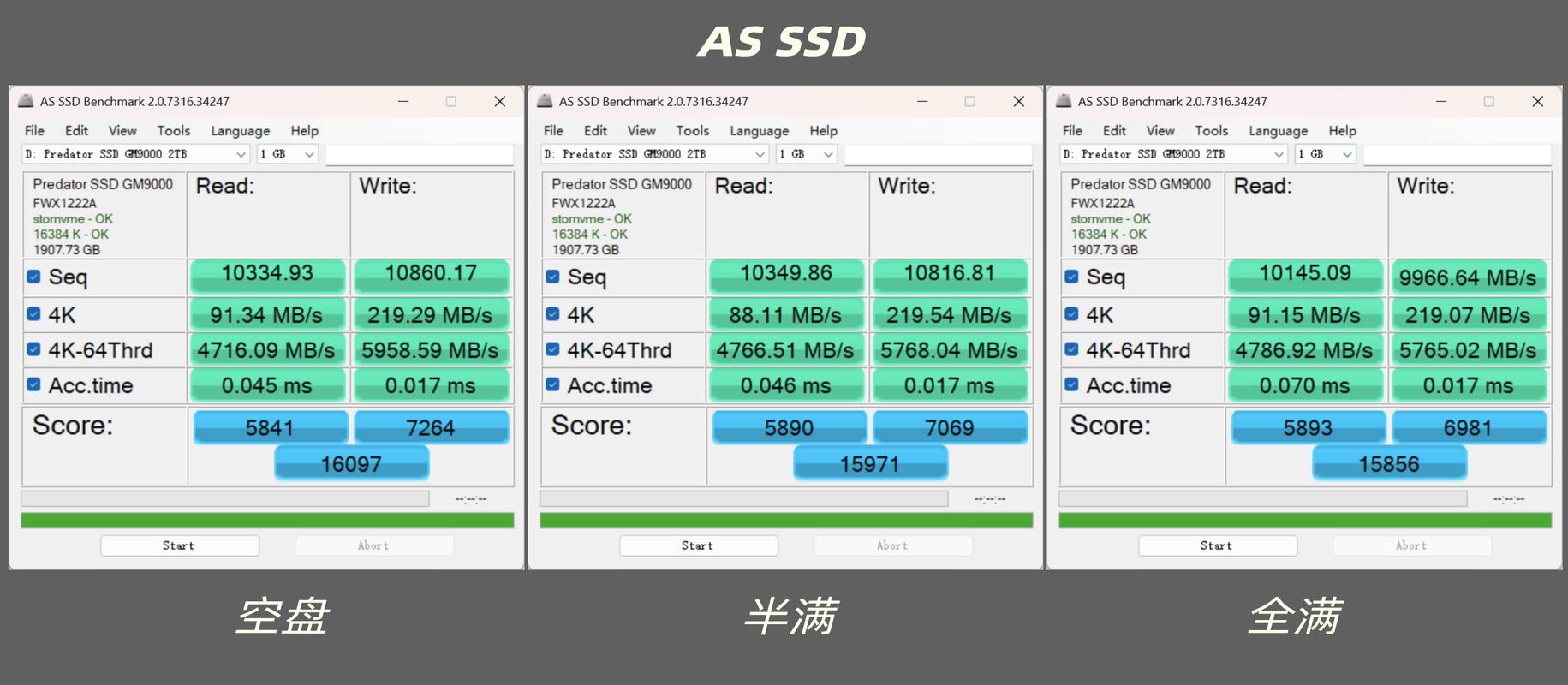
Task: Click the AS SSD app icon in 全满 window
Action: (x=1064, y=101)
